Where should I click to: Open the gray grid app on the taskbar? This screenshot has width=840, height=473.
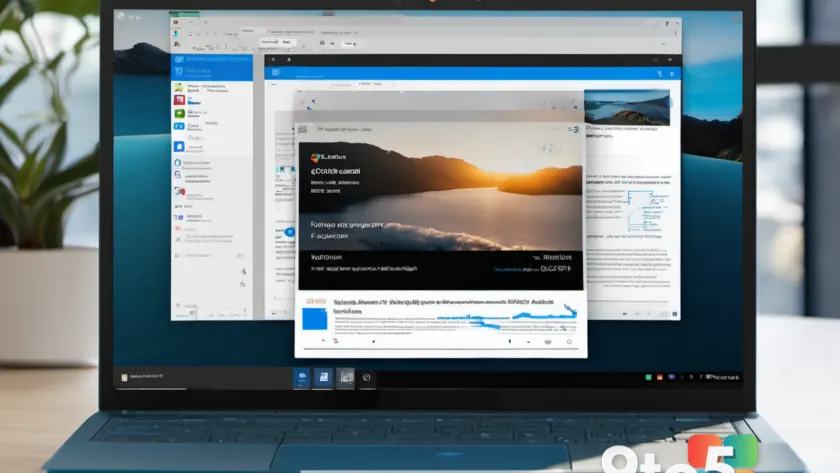(x=346, y=378)
